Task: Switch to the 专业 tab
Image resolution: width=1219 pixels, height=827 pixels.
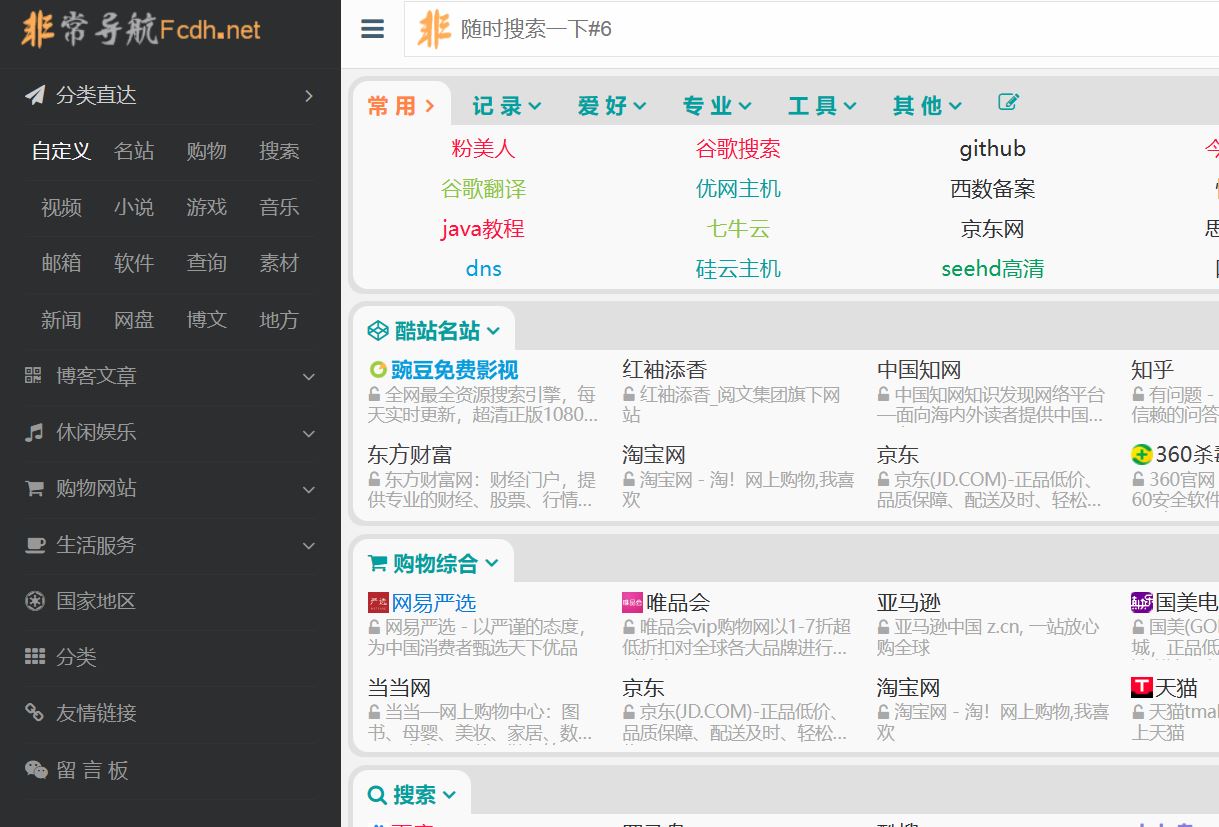Action: 717,105
